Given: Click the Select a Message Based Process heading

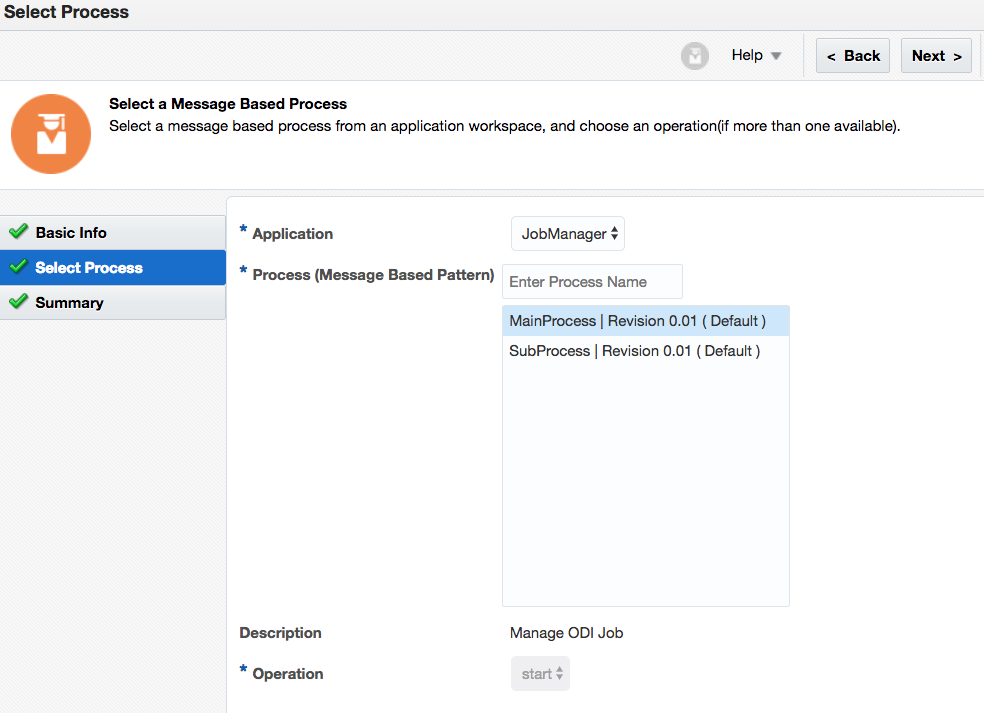Looking at the screenshot, I should (x=228, y=104).
